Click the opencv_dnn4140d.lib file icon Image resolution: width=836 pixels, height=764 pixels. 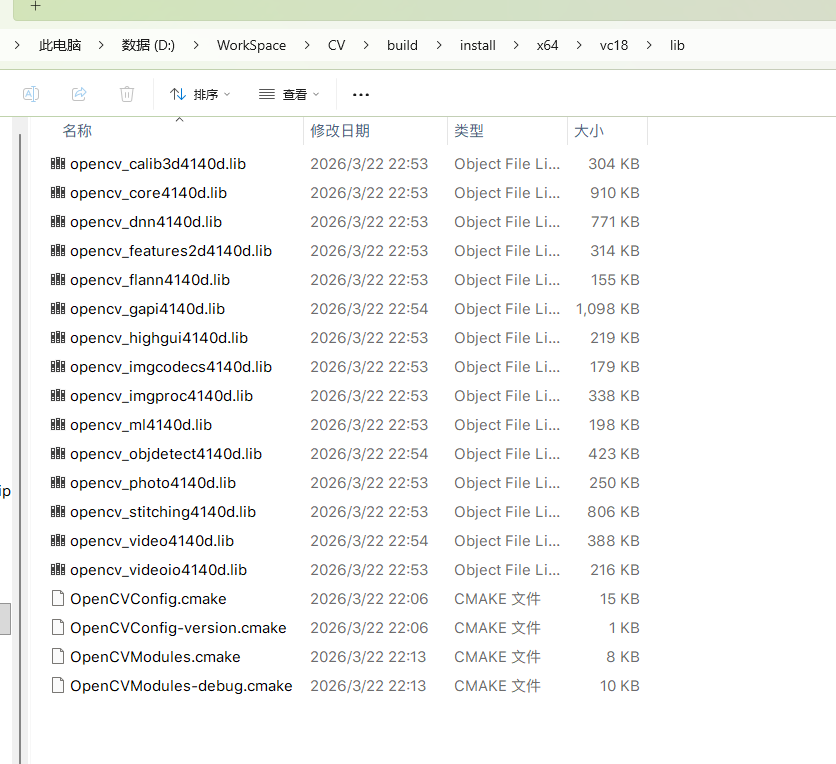point(58,222)
